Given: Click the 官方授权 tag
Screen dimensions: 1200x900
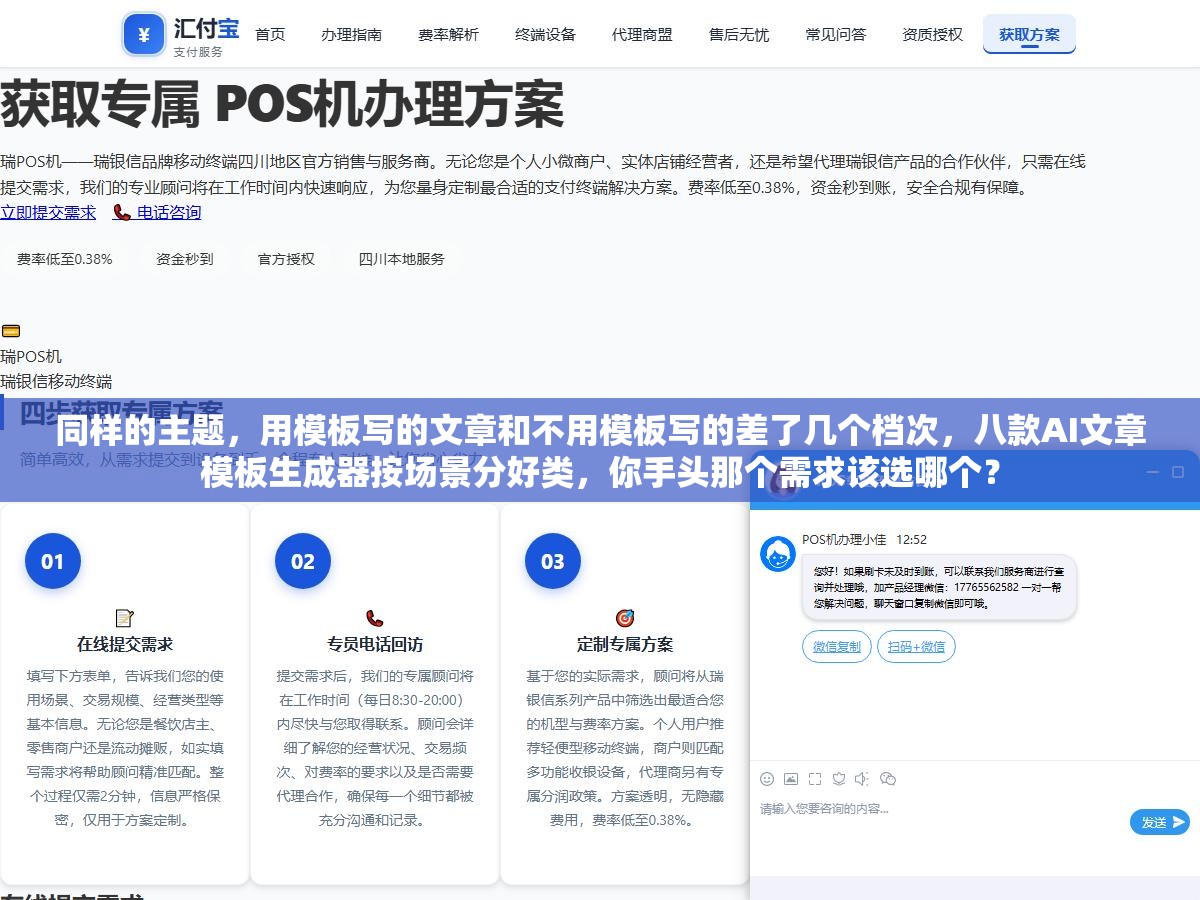Looking at the screenshot, I should click(x=286, y=259).
